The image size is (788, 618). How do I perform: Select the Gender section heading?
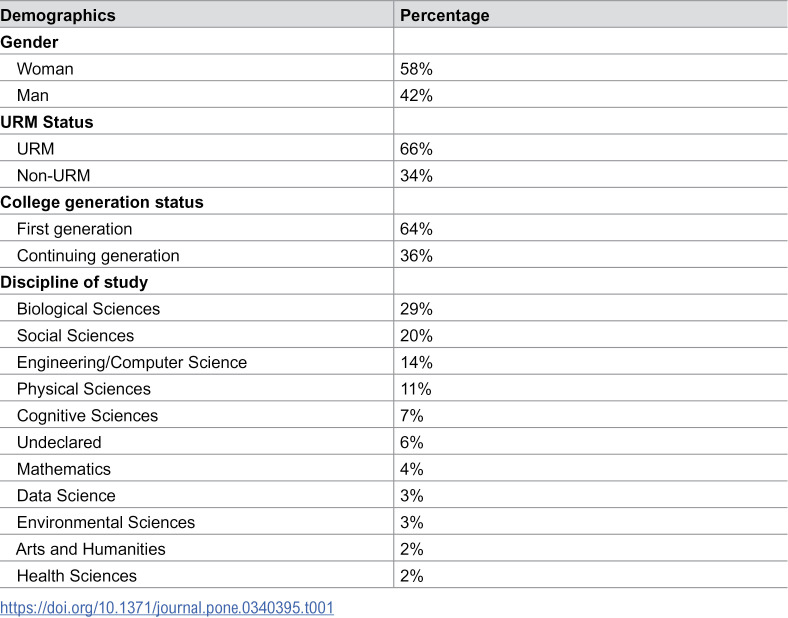[x=29, y=42]
